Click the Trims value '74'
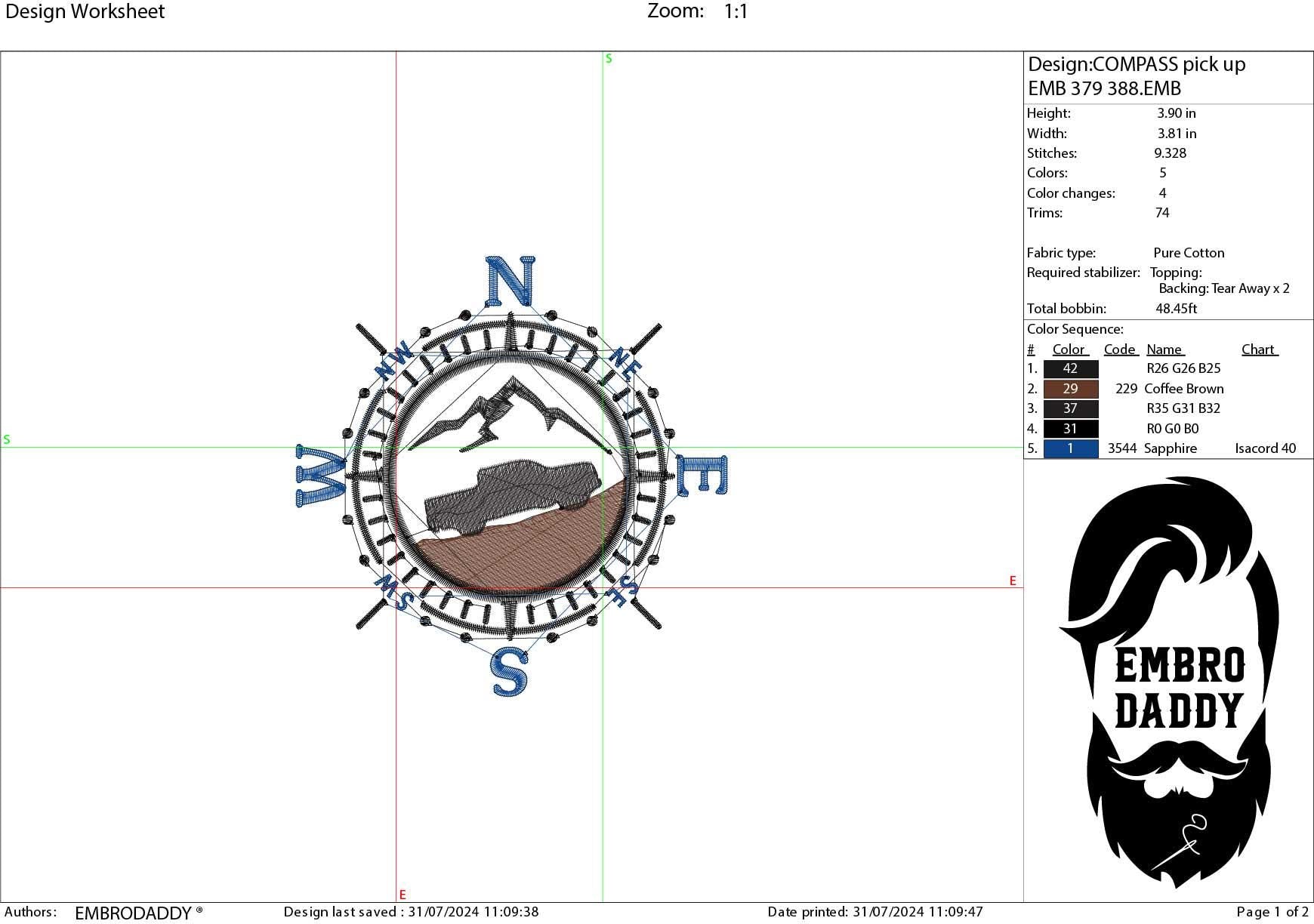 click(x=1163, y=213)
